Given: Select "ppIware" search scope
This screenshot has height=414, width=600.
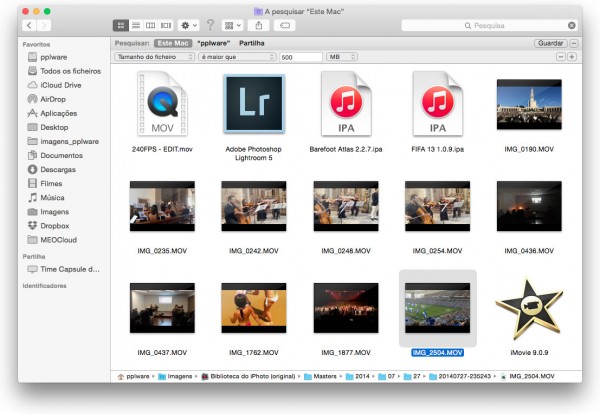Looking at the screenshot, I should tap(214, 43).
